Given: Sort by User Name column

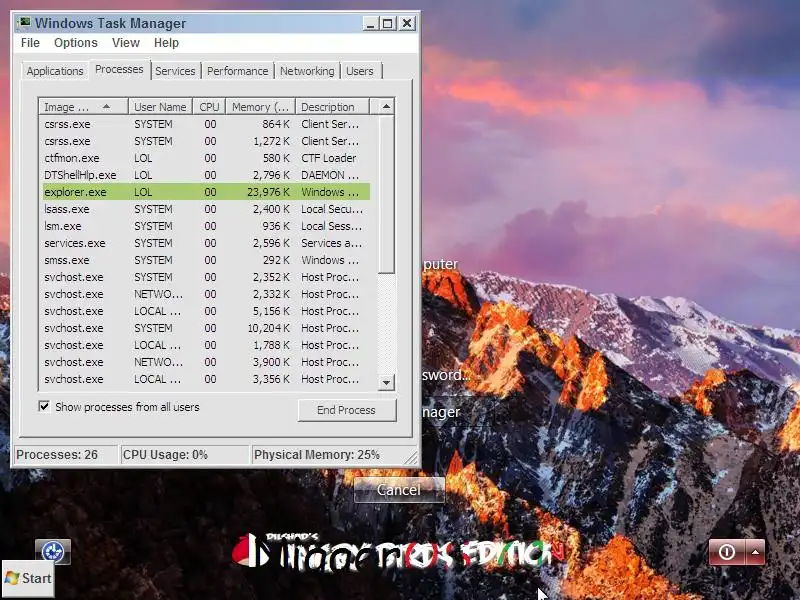Looking at the screenshot, I should click(160, 107).
